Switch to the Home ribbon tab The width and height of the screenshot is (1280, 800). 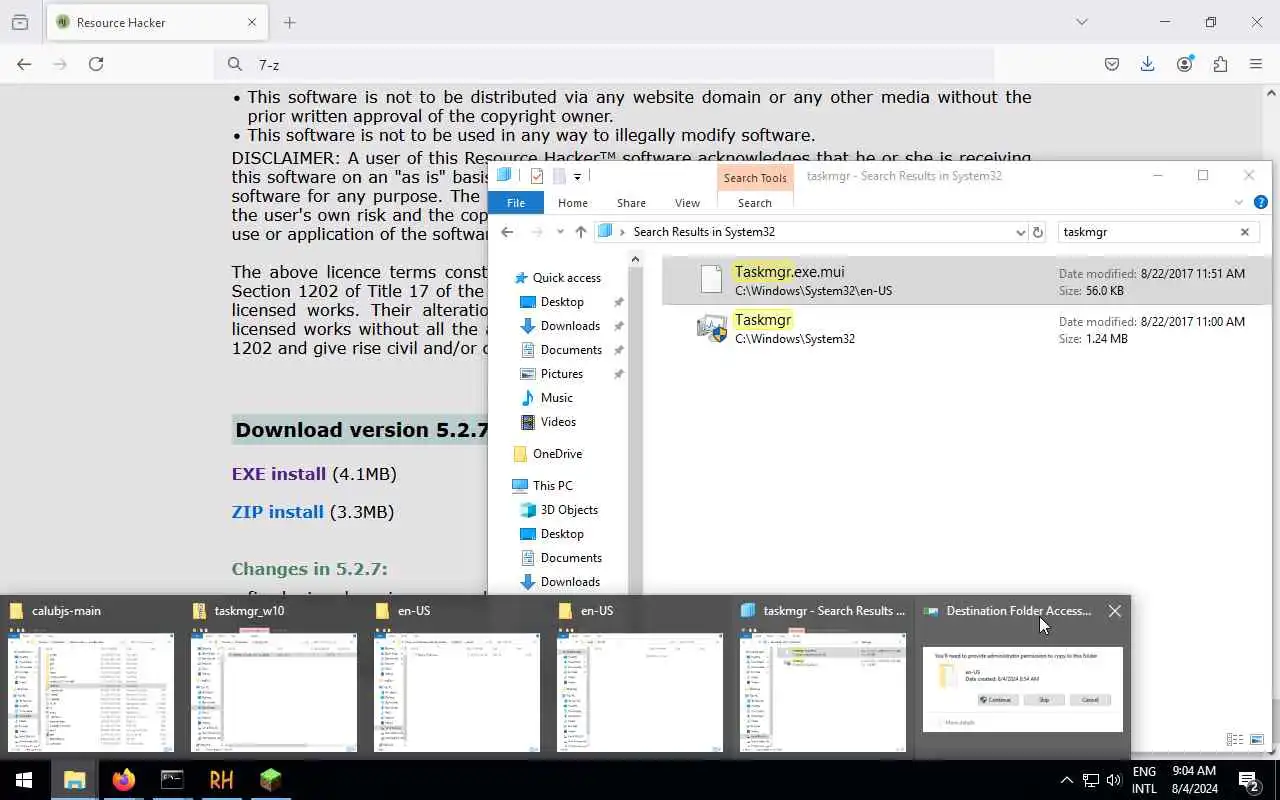[x=573, y=203]
